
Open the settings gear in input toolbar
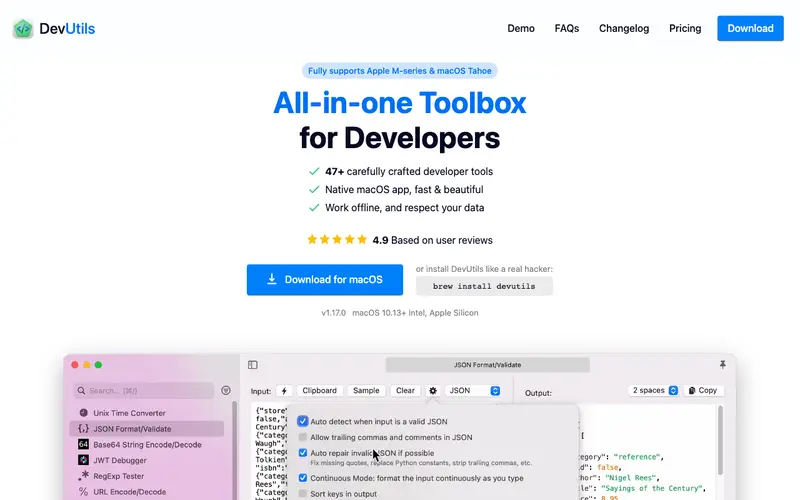(x=433, y=391)
